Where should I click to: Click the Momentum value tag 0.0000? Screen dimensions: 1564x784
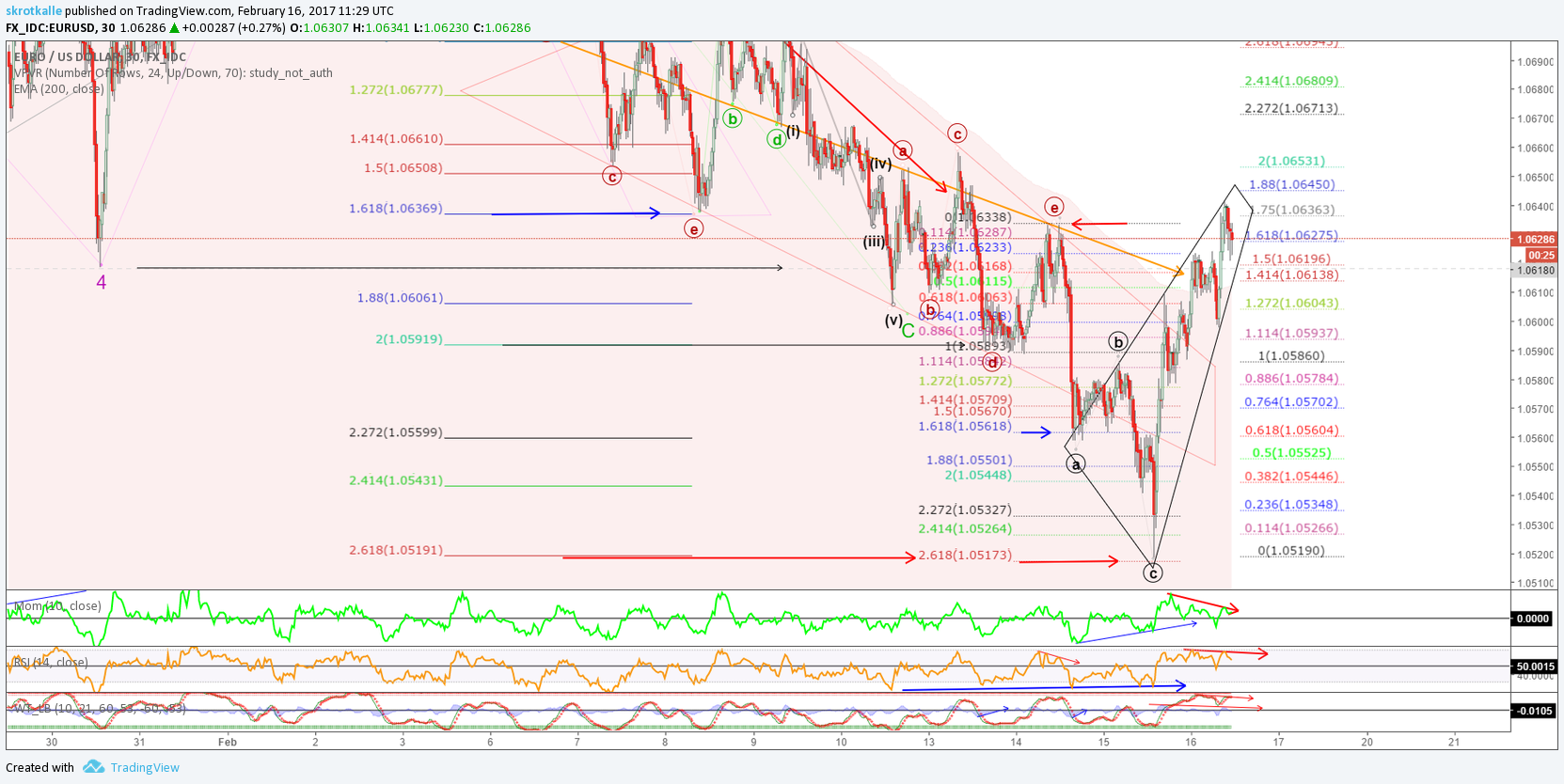point(1533,619)
